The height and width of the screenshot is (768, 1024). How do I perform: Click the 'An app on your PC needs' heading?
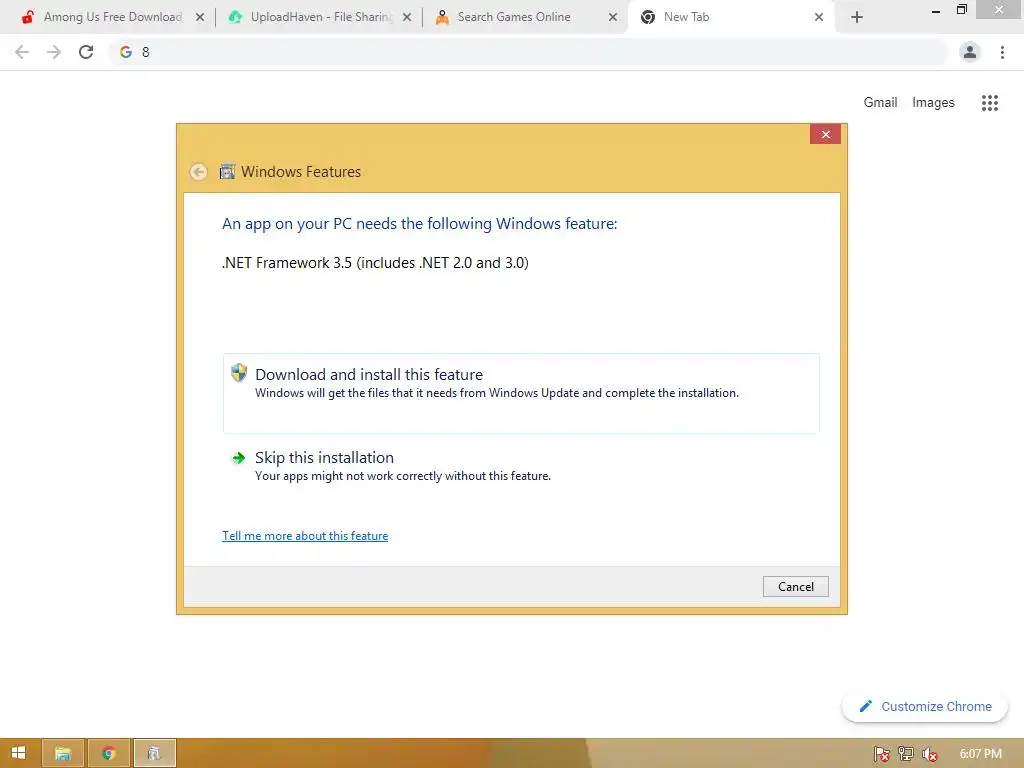pos(419,224)
